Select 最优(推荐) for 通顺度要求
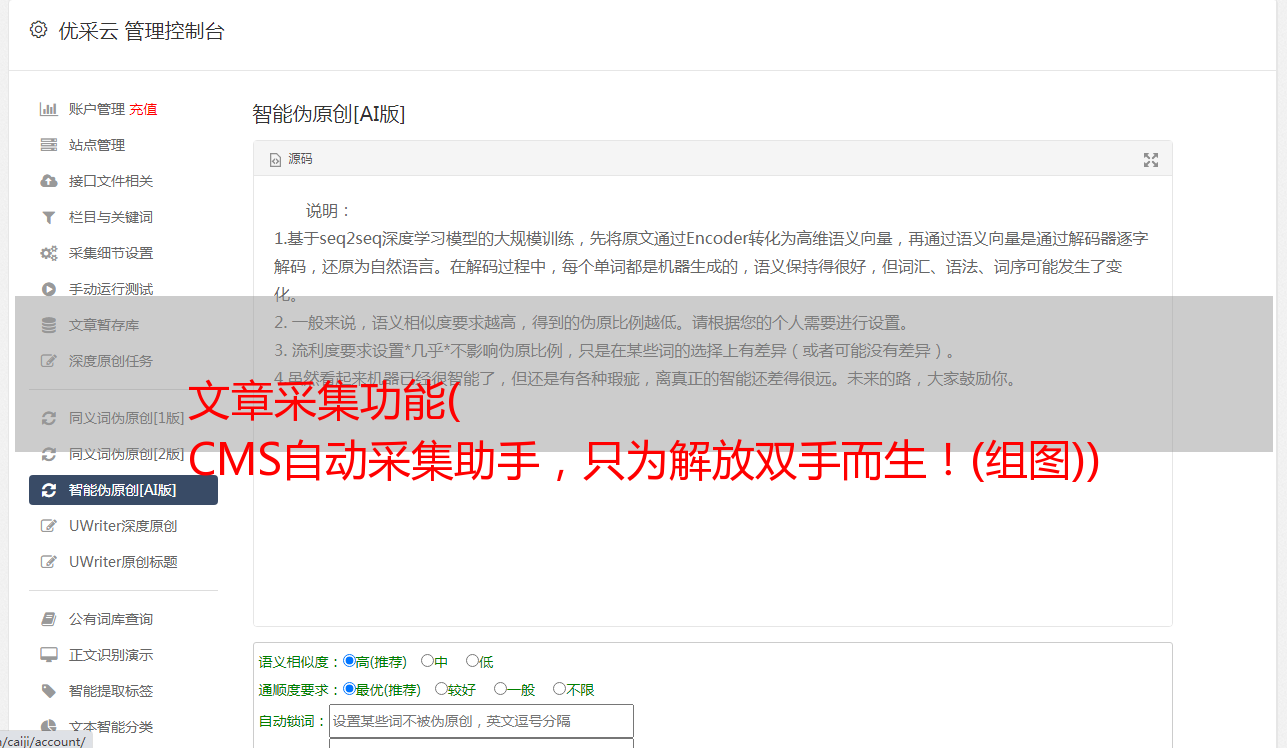 point(349,689)
